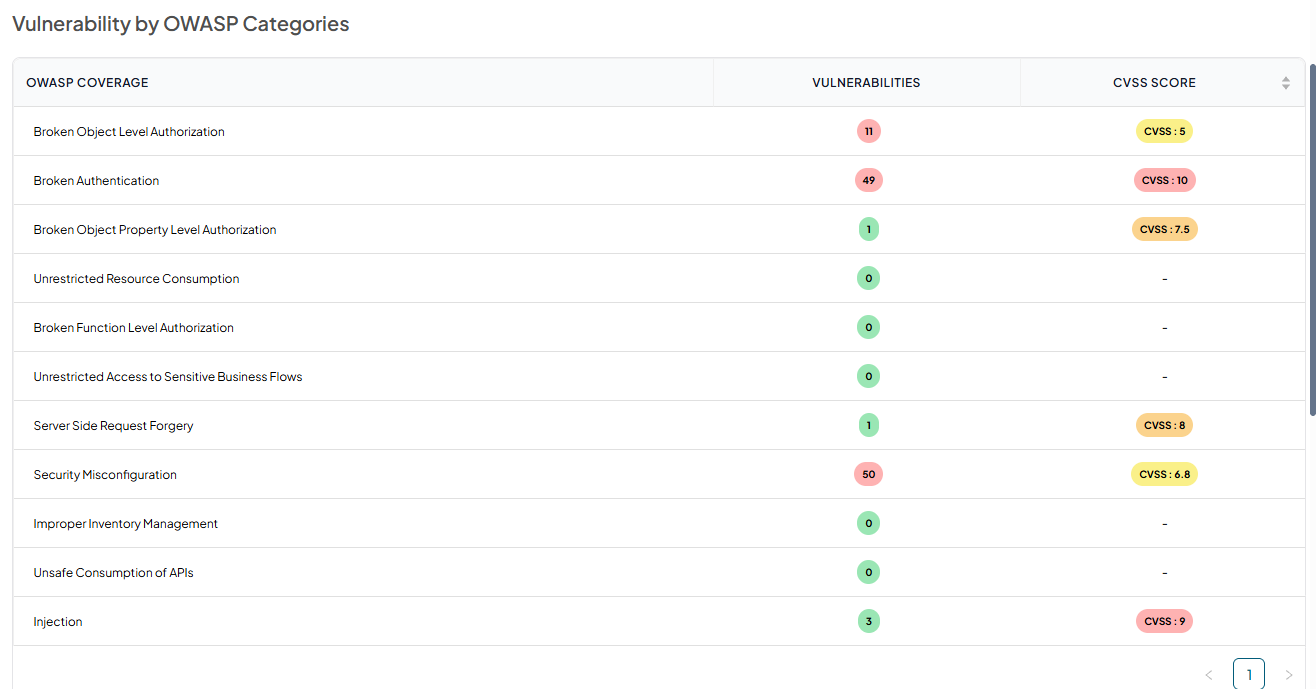Image resolution: width=1316 pixels, height=689 pixels.
Task: Click the 11 vulnerabilities badge
Action: pyautogui.click(x=868, y=131)
